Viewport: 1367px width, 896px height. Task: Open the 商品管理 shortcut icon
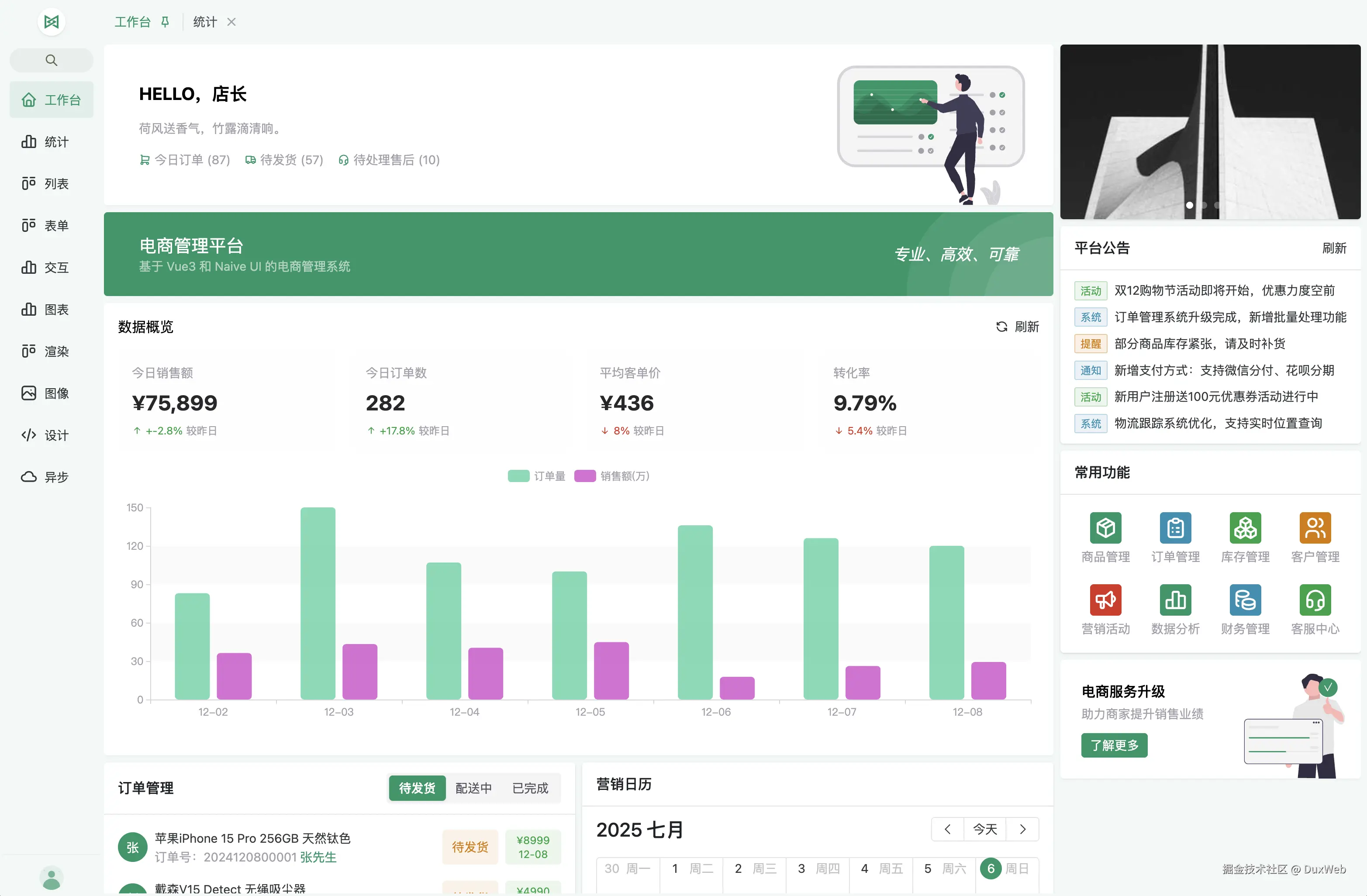(1105, 527)
